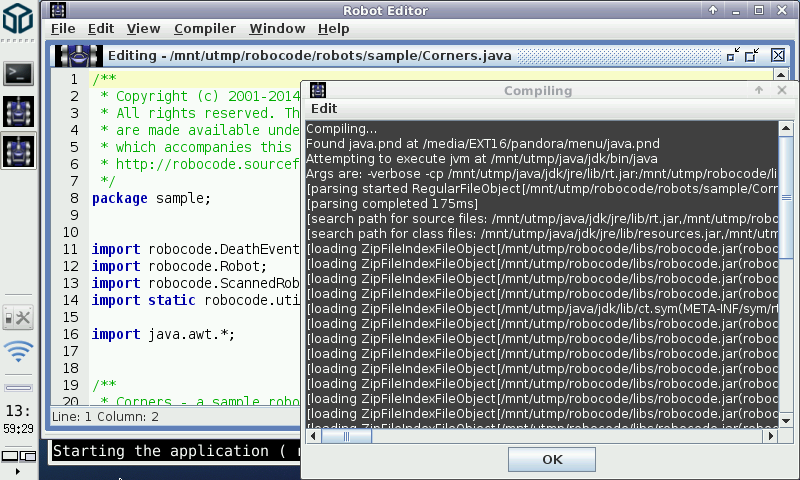The width and height of the screenshot is (800, 480).
Task: Click the 'Args are: -verbose' output line
Action: pos(542,174)
